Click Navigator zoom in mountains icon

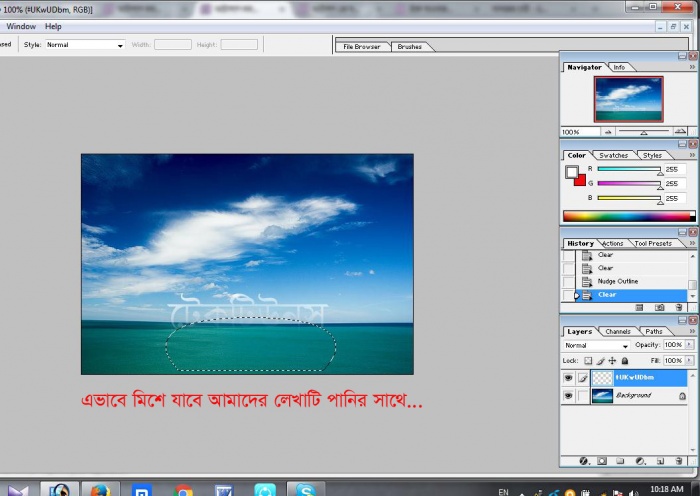tap(679, 132)
